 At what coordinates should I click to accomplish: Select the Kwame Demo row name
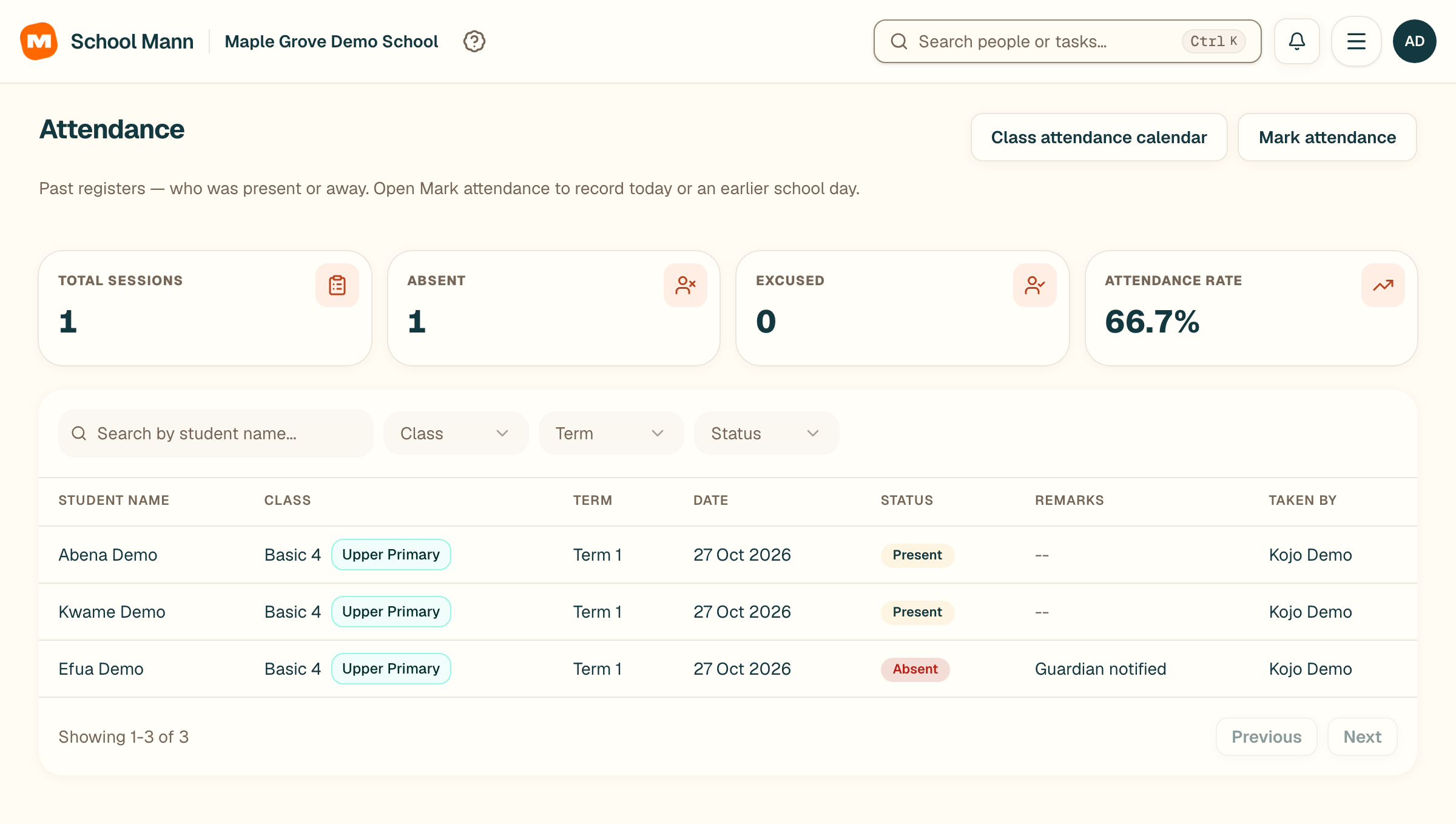click(x=112, y=612)
